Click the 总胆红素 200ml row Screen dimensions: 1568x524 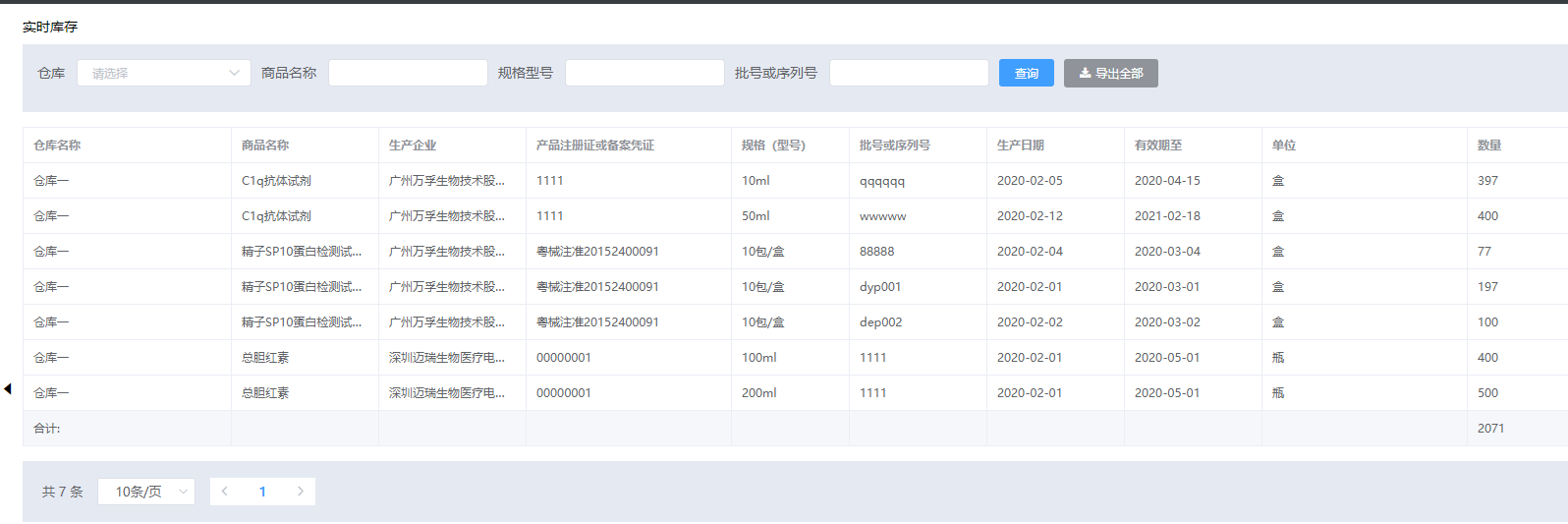pyautogui.click(x=265, y=393)
